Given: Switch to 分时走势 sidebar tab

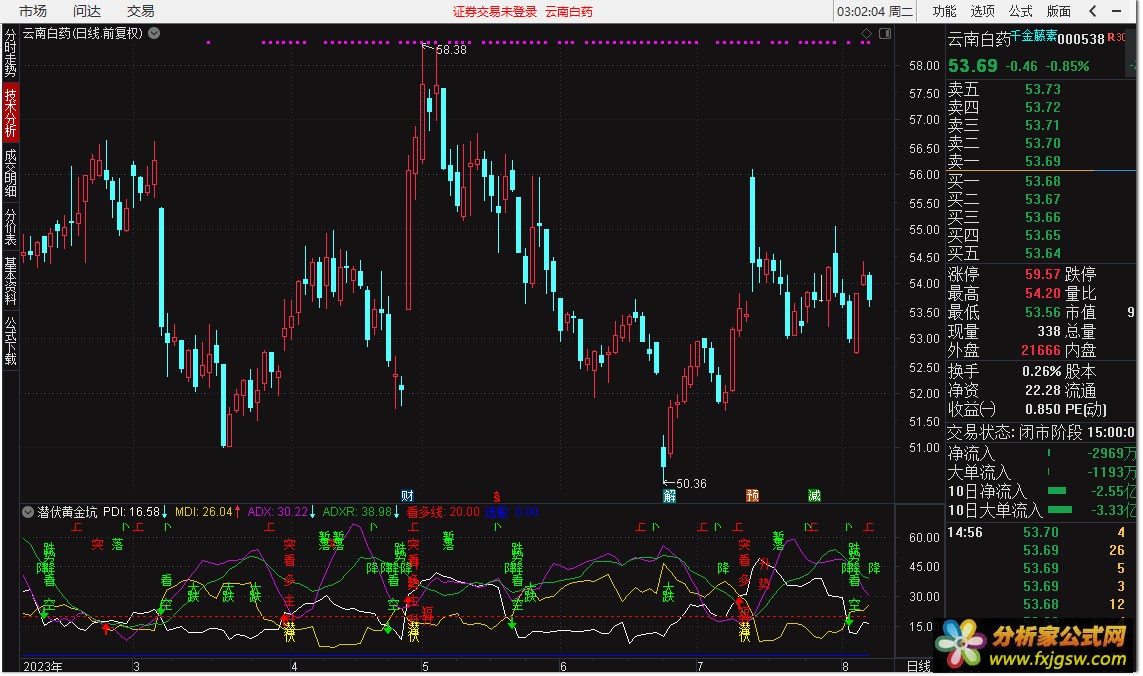Looking at the screenshot, I should point(10,53).
